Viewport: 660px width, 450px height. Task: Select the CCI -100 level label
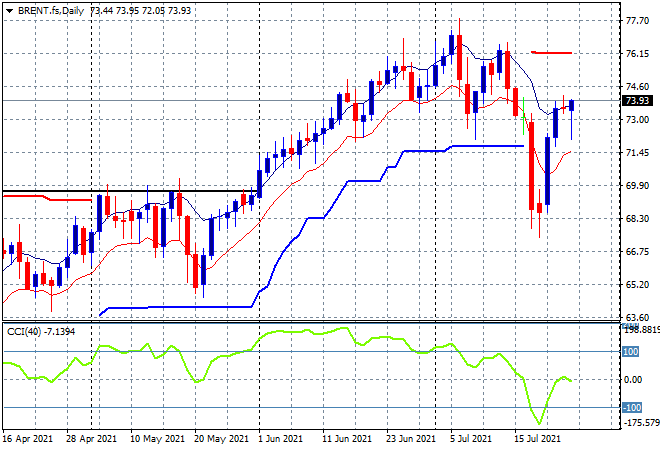coord(632,407)
